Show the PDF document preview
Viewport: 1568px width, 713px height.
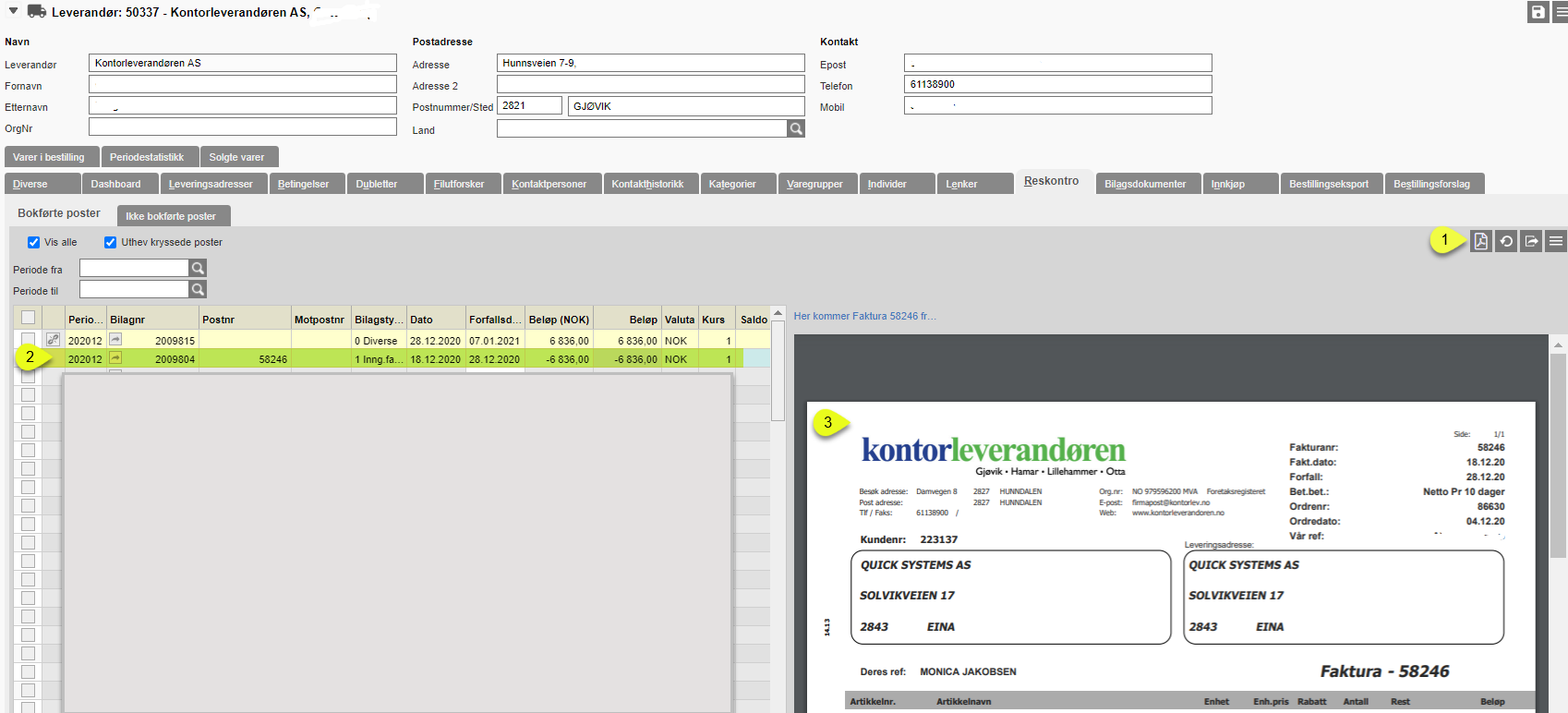point(1480,241)
